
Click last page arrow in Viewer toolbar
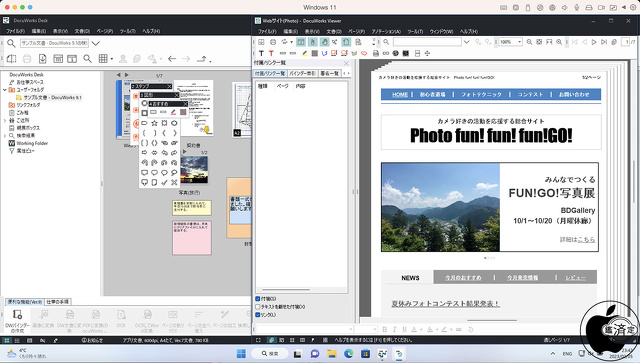pyautogui.click(x=604, y=42)
